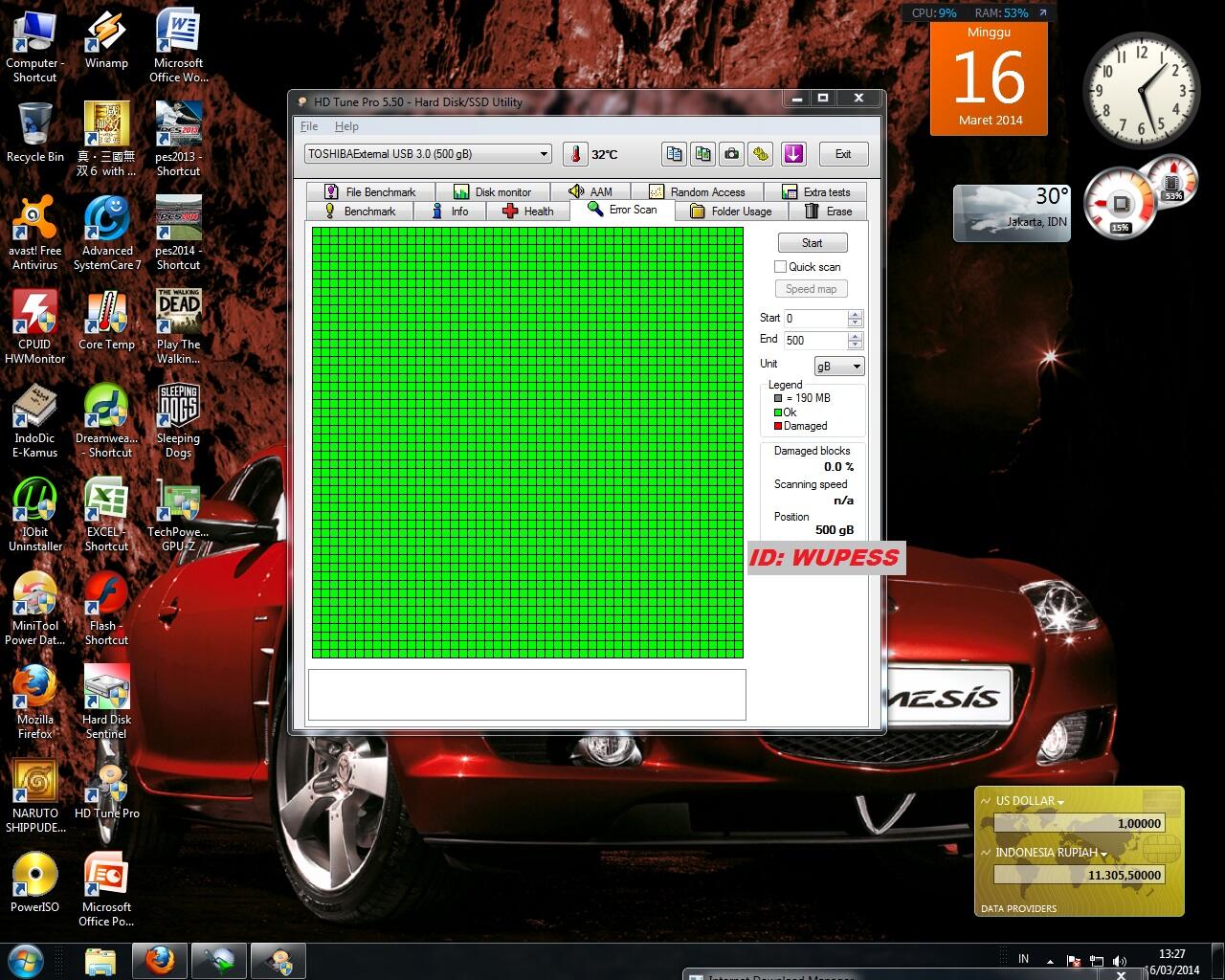This screenshot has width=1225, height=980.
Task: Switch to the Erase tab
Action: 829,212
